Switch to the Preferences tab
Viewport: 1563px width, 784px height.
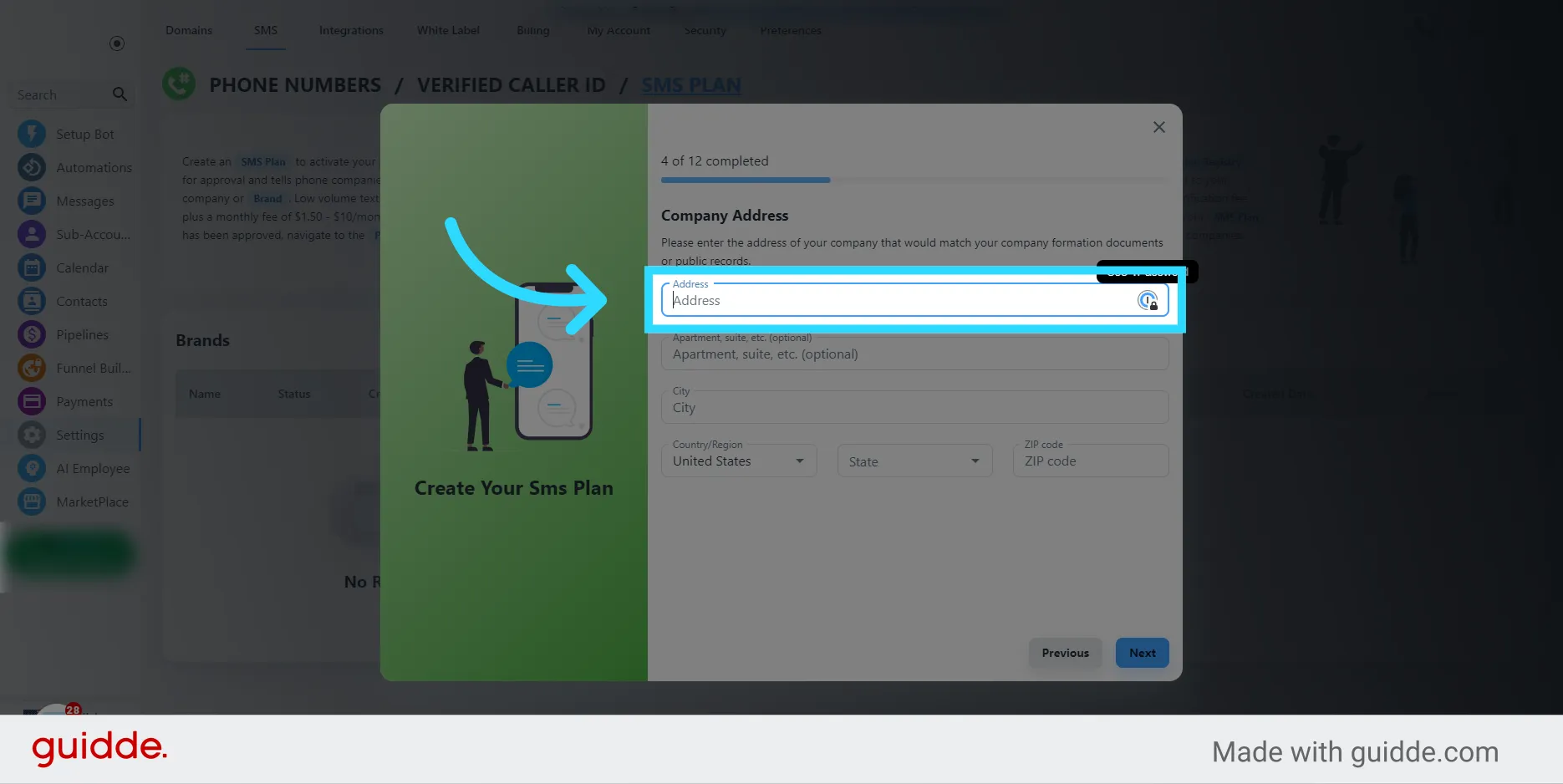[x=791, y=31]
